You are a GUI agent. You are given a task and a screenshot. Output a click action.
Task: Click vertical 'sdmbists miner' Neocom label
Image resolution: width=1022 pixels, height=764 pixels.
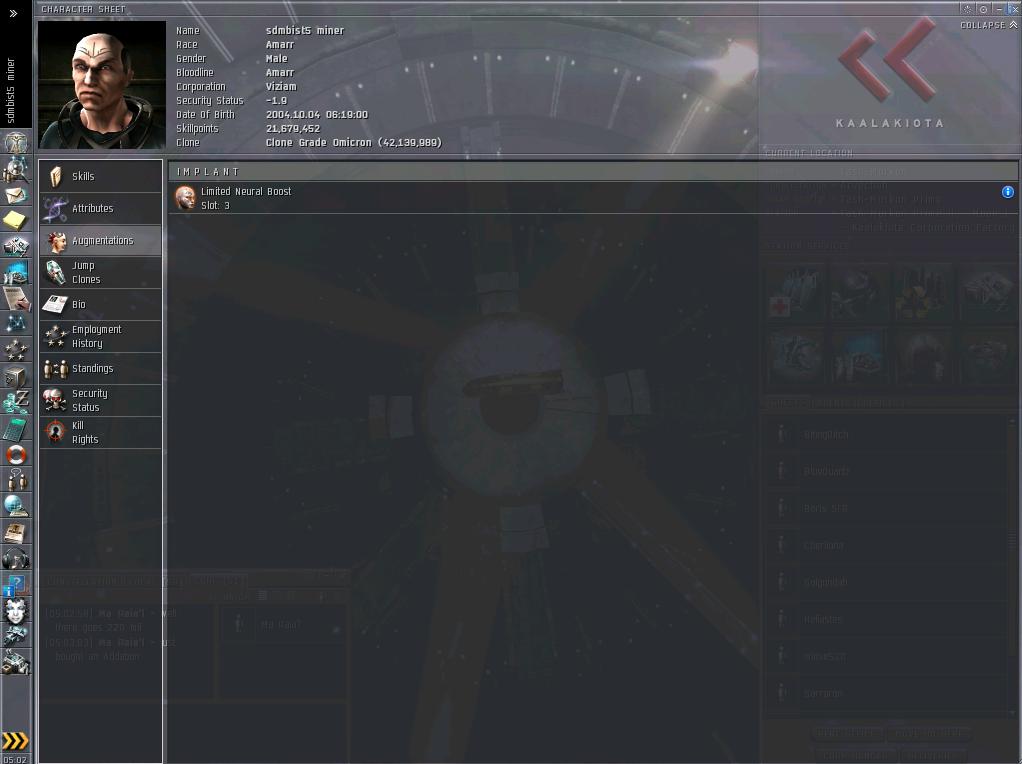(x=10, y=90)
